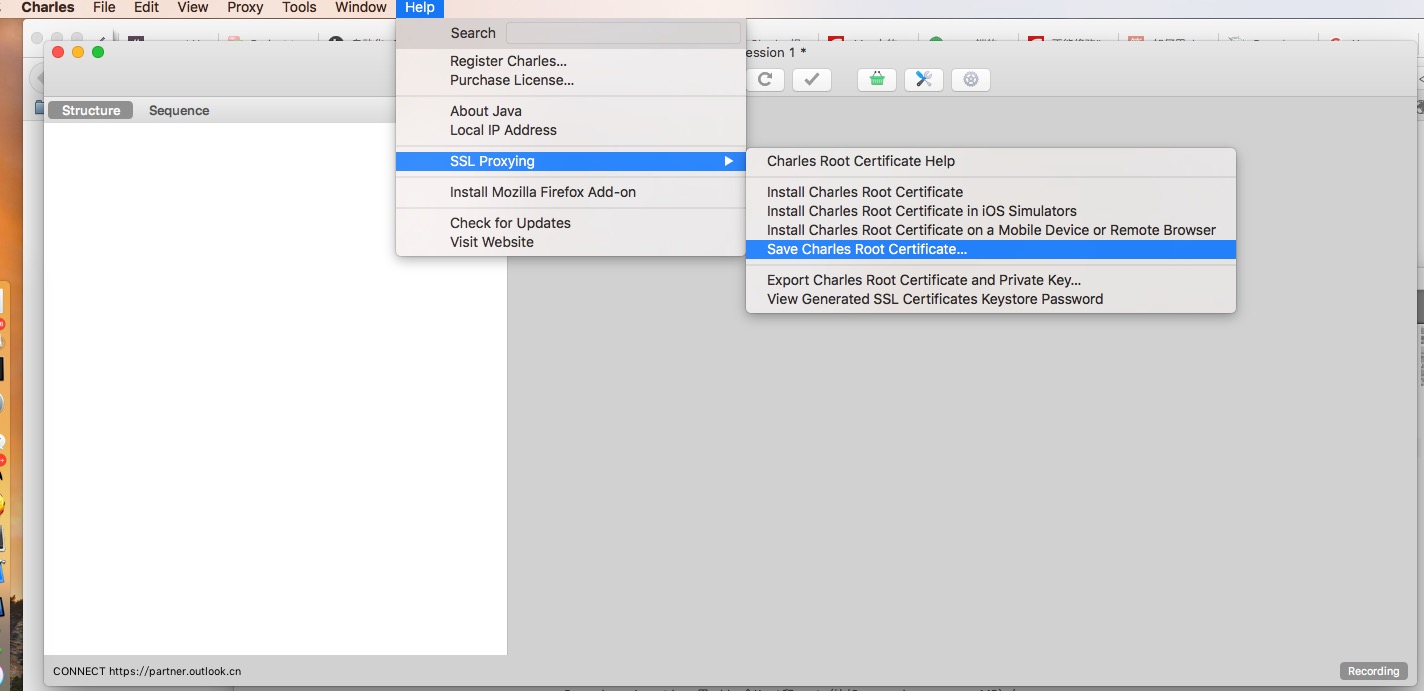Screen dimensions: 1424x691
Task: Open the File menu
Action: [x=104, y=8]
